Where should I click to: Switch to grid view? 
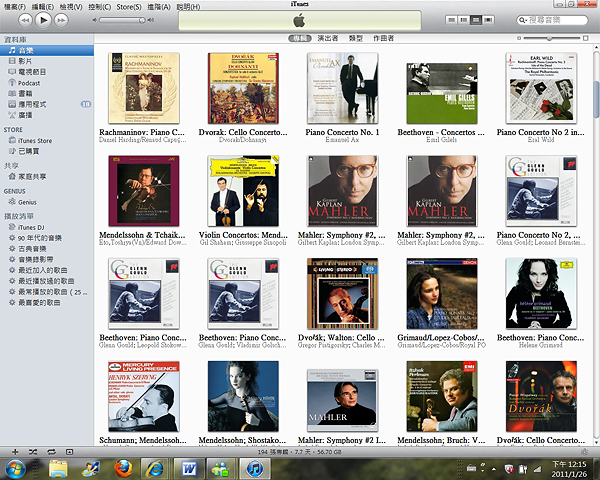tap(476, 20)
